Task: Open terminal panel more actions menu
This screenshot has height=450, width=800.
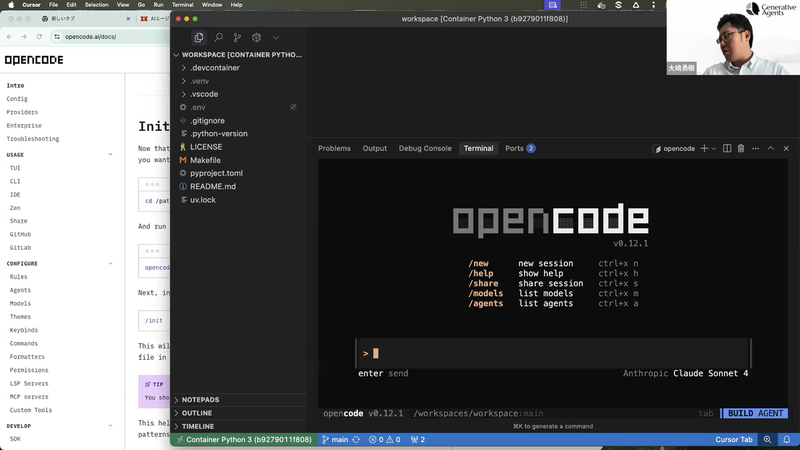Action: (x=756, y=148)
